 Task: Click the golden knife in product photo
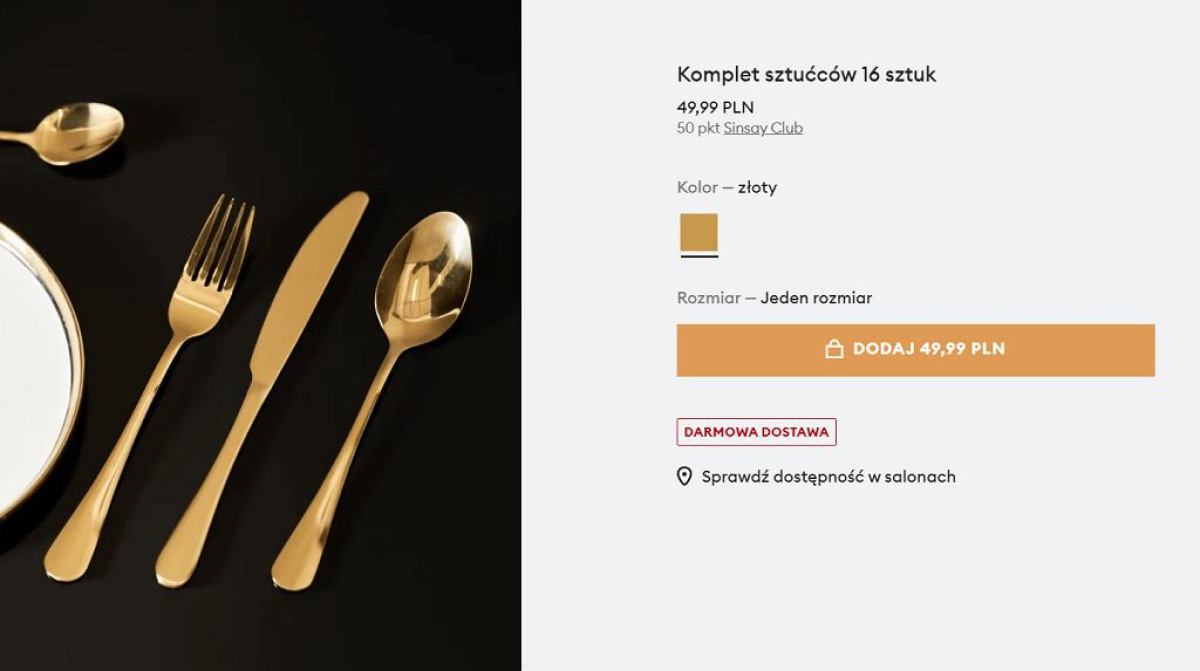(262, 389)
